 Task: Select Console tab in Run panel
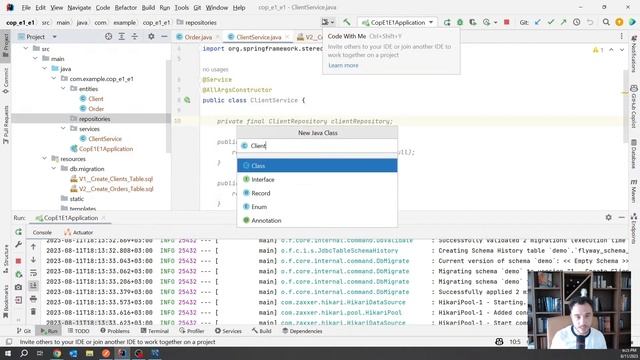[x=42, y=232]
